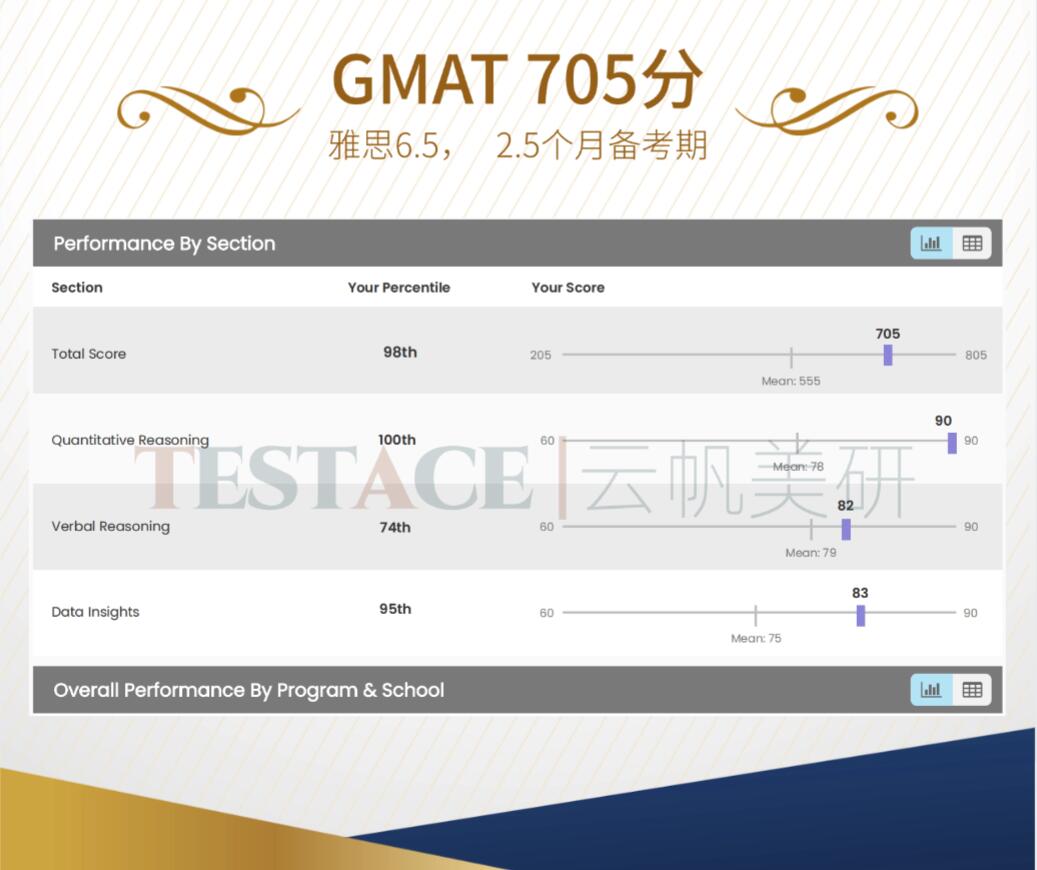Switch Program & School panel to table view
This screenshot has width=1037, height=870.
click(971, 690)
